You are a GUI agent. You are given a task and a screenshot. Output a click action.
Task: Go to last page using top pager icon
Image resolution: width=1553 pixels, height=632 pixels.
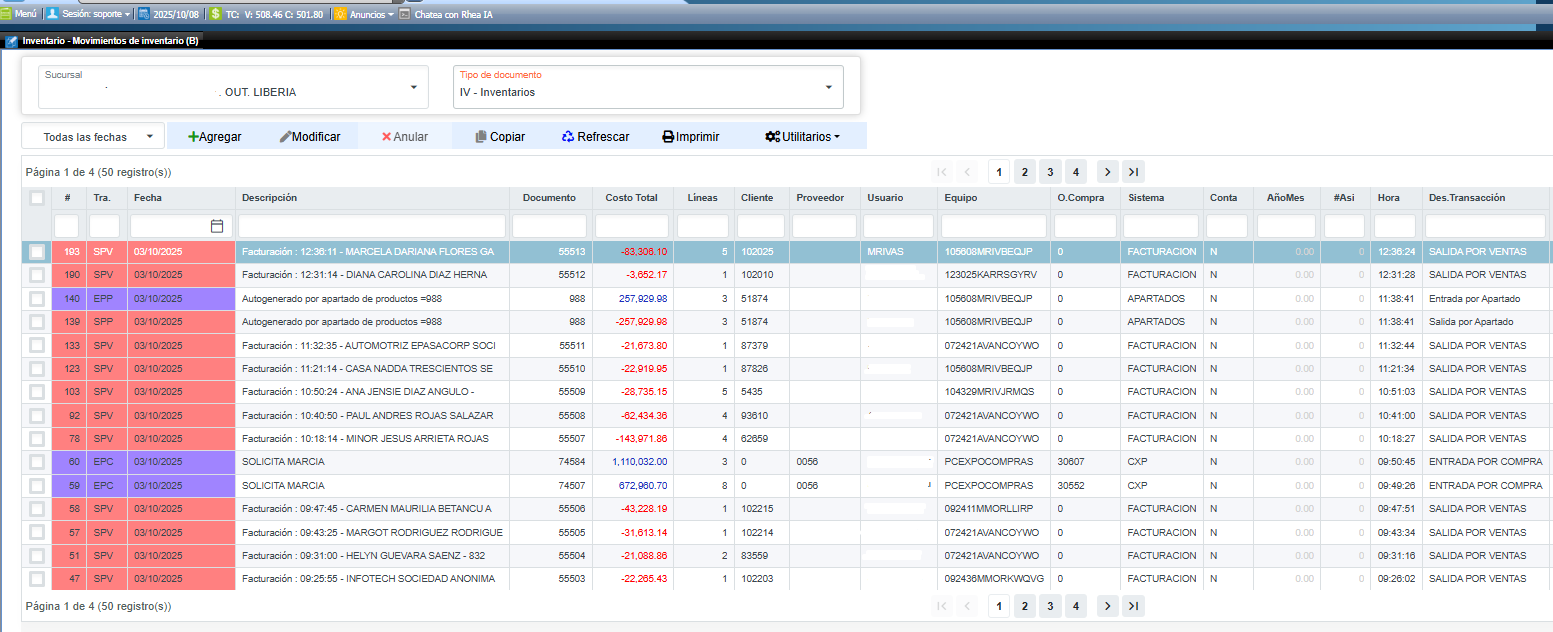(x=1133, y=172)
